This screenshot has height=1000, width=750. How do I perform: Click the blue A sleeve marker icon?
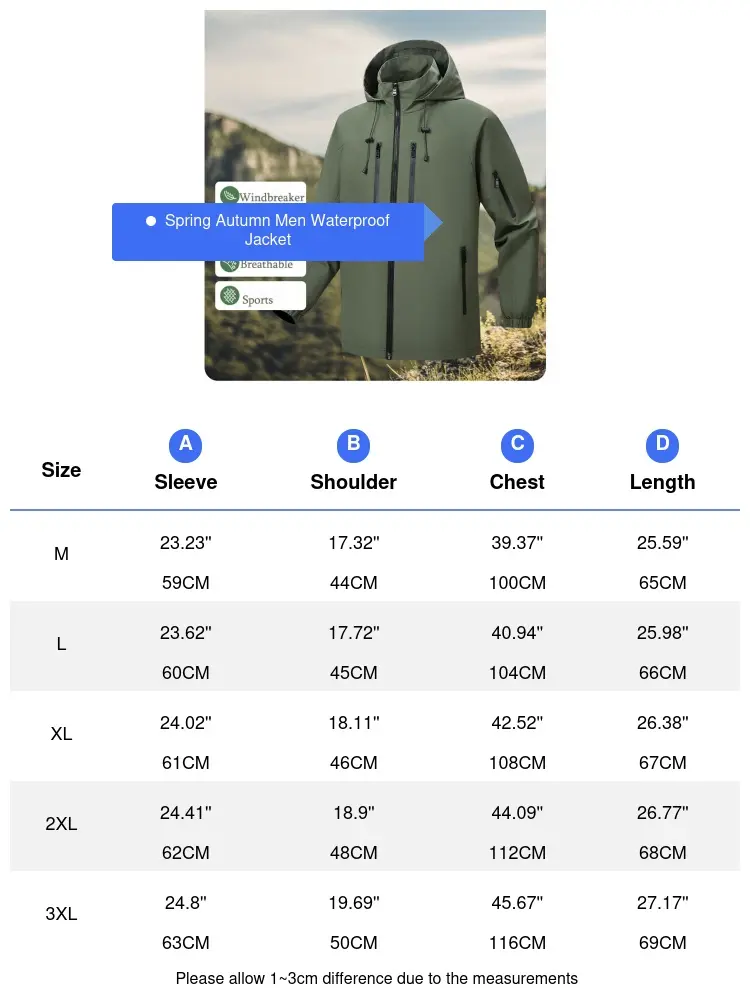[186, 445]
